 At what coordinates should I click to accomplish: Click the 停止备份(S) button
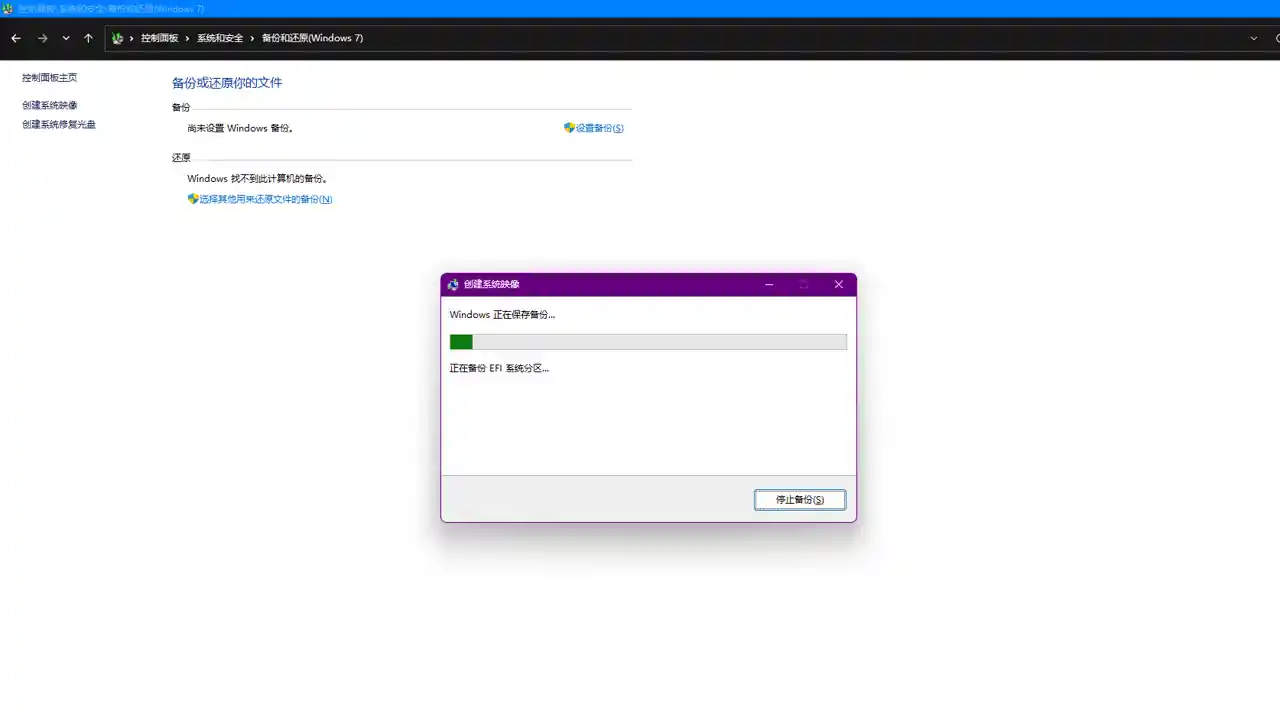point(800,500)
